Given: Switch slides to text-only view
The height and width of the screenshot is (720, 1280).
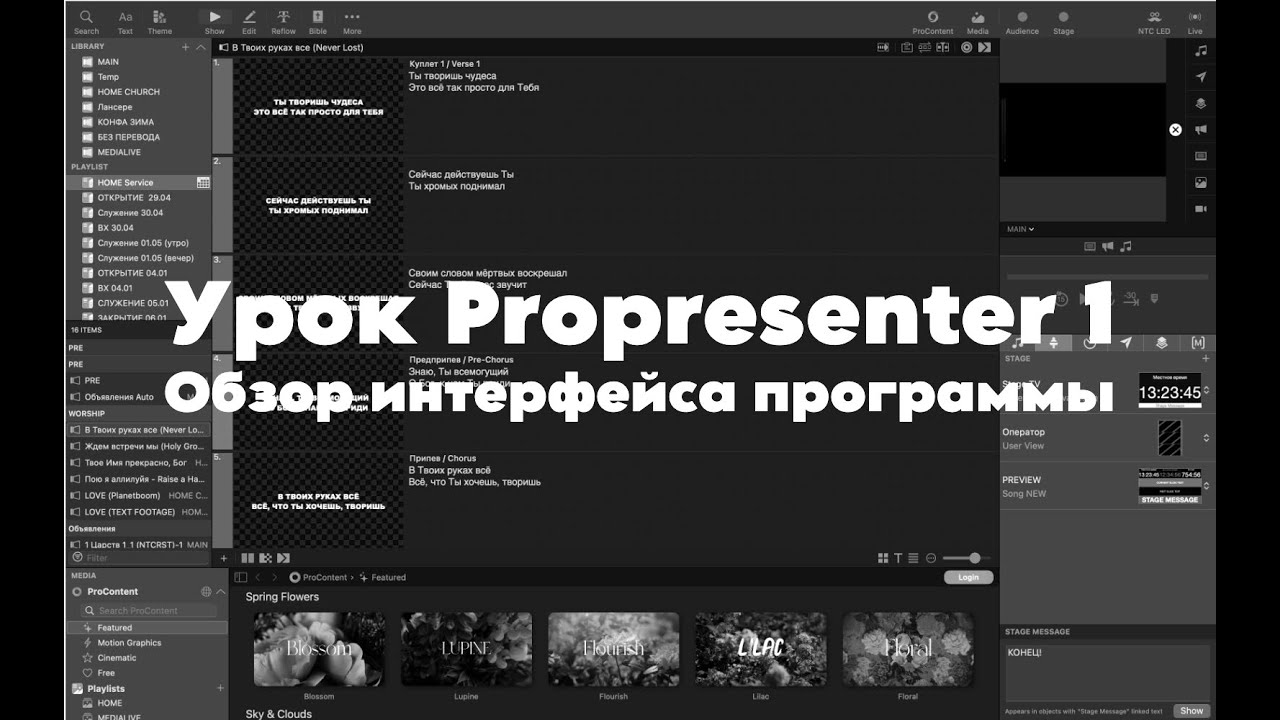Looking at the screenshot, I should click(898, 558).
